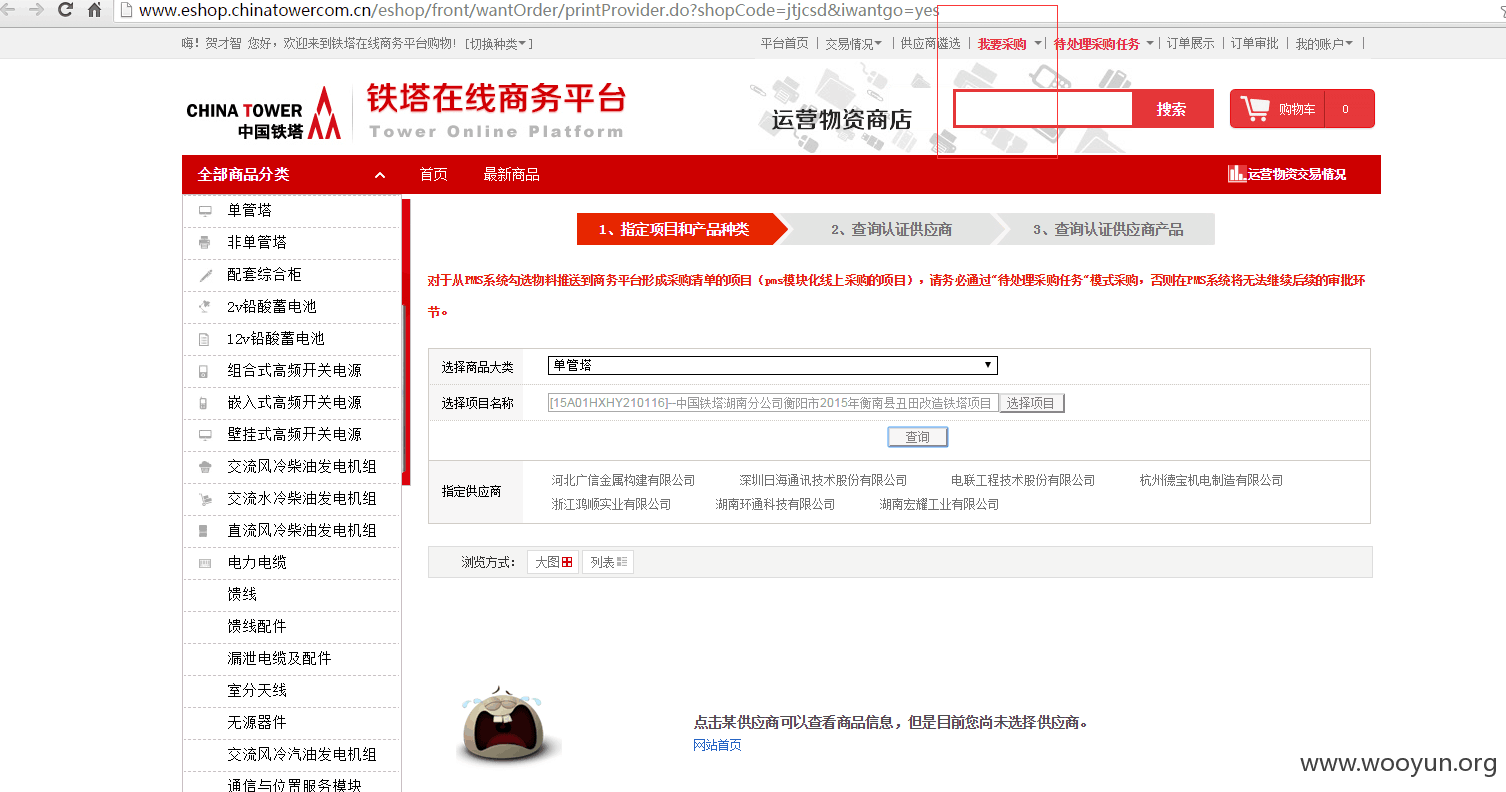Image resolution: width=1506 pixels, height=792 pixels.
Task: Click icon beside 交流风冷柴油发电机组
Action: coord(205,467)
